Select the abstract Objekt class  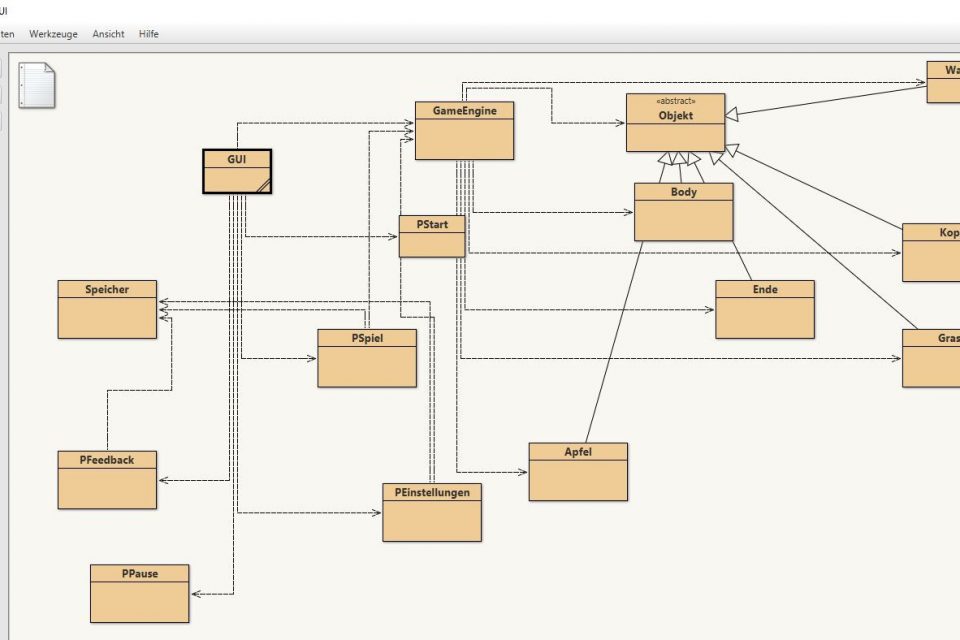coord(675,123)
